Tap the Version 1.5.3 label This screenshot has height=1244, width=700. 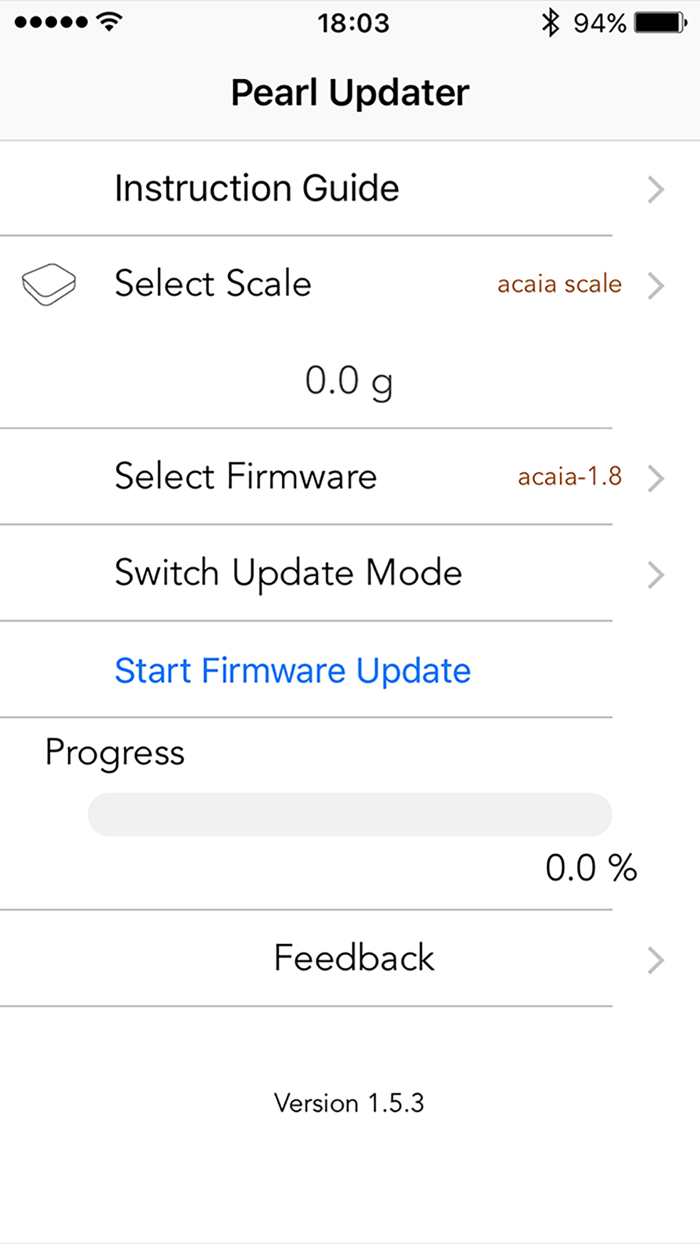tap(348, 1103)
